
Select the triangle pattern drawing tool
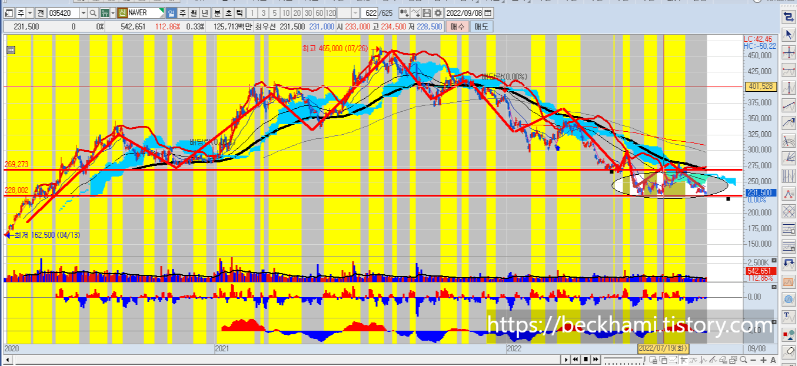(x=788, y=193)
